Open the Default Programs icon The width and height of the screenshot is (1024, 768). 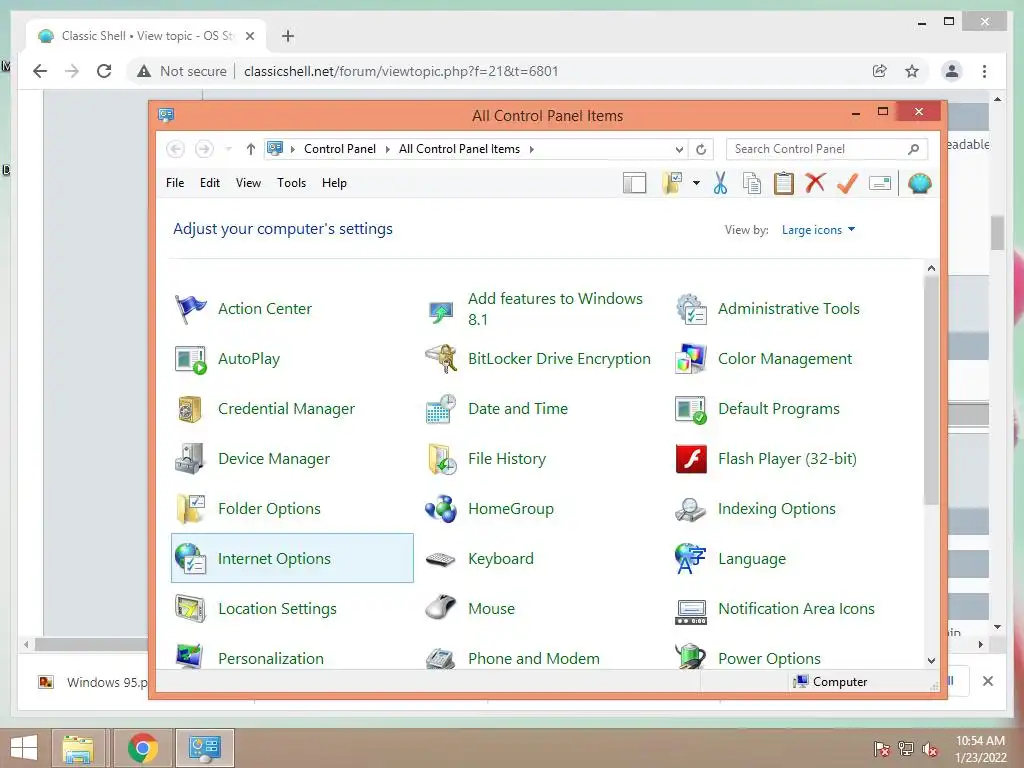point(691,409)
